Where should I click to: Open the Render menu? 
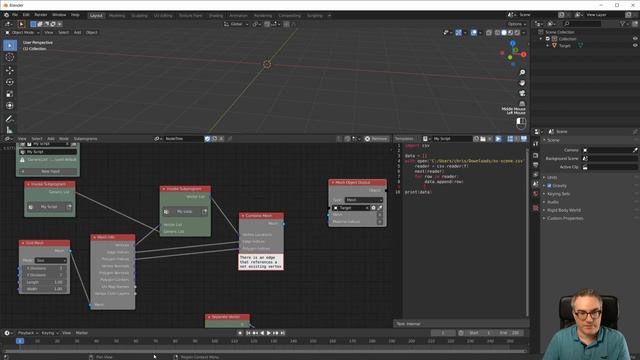tap(40, 15)
